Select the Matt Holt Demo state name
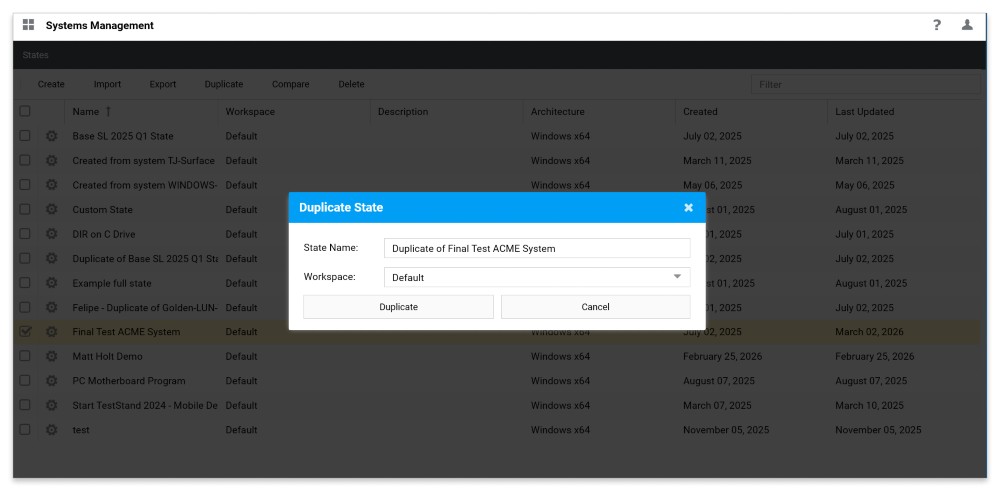Viewport: 1000px width, 492px height. [108, 356]
